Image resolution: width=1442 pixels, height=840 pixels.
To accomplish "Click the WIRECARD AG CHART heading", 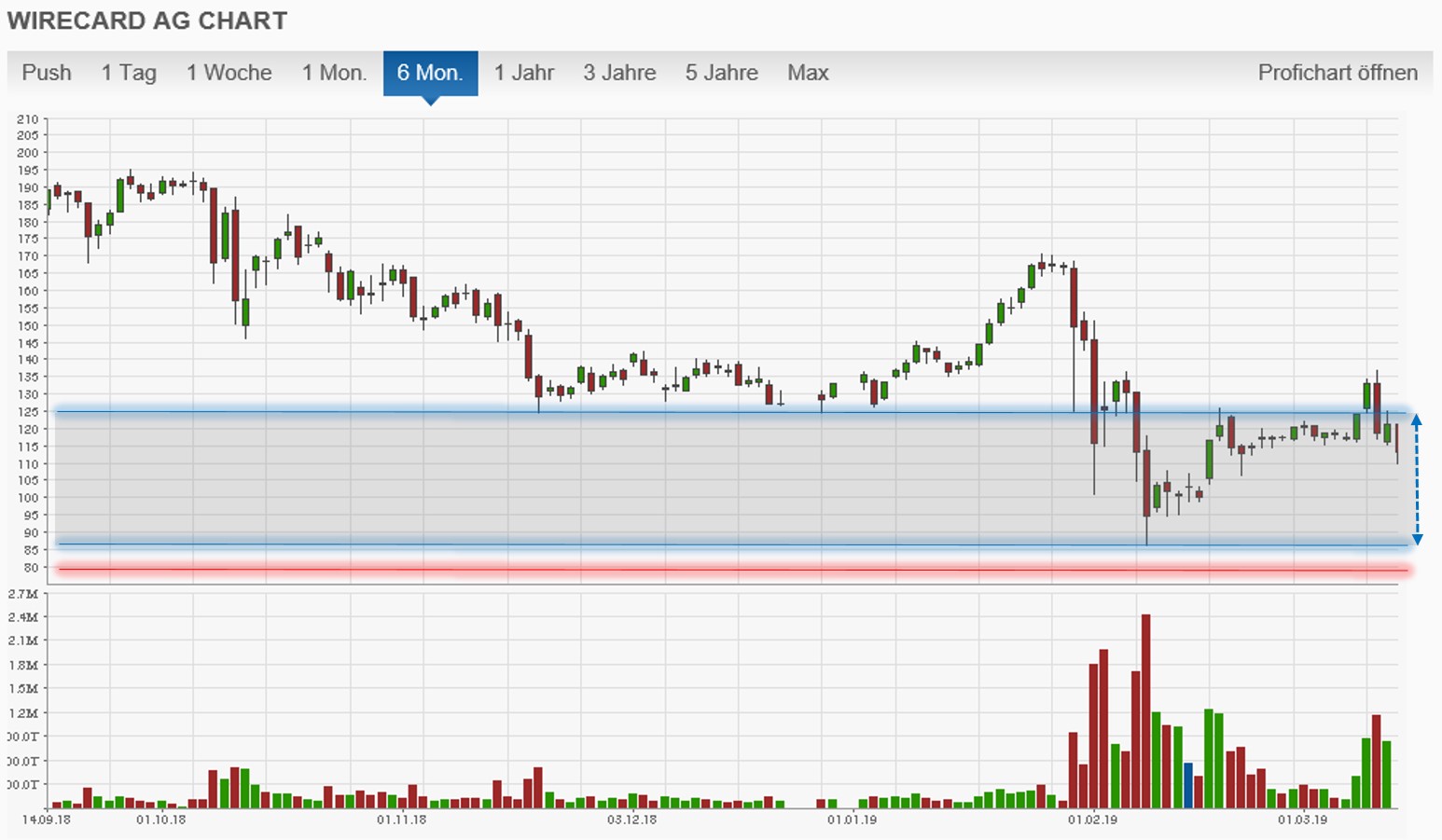I will [x=147, y=21].
